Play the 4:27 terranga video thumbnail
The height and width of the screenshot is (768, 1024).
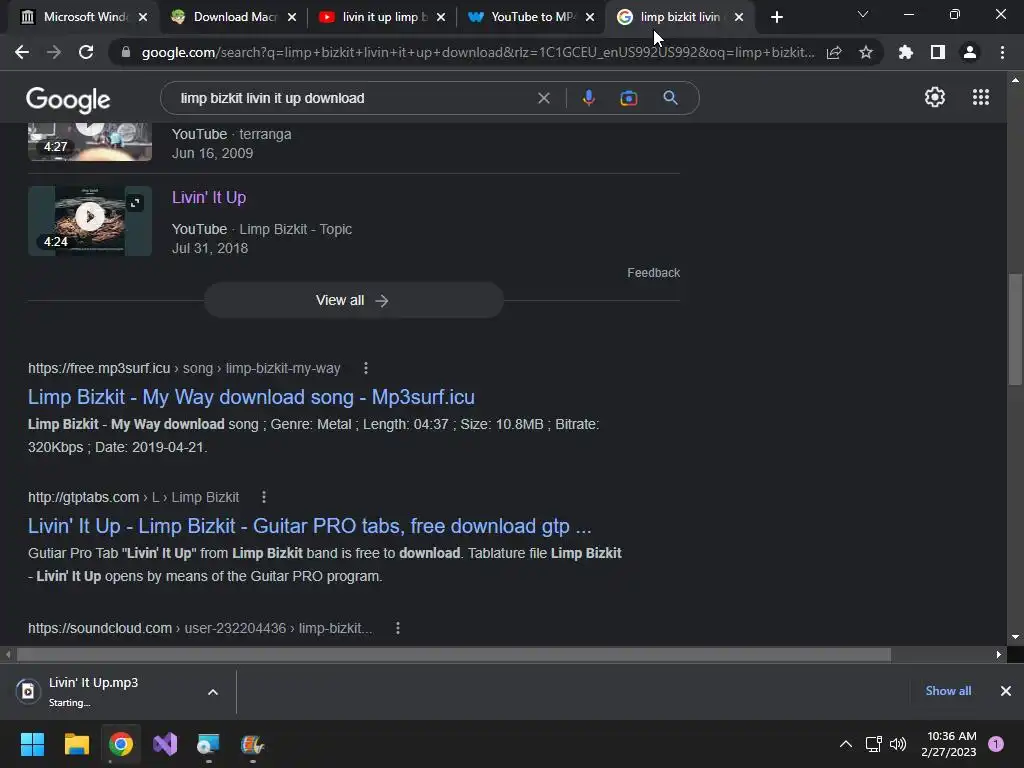pos(90,140)
